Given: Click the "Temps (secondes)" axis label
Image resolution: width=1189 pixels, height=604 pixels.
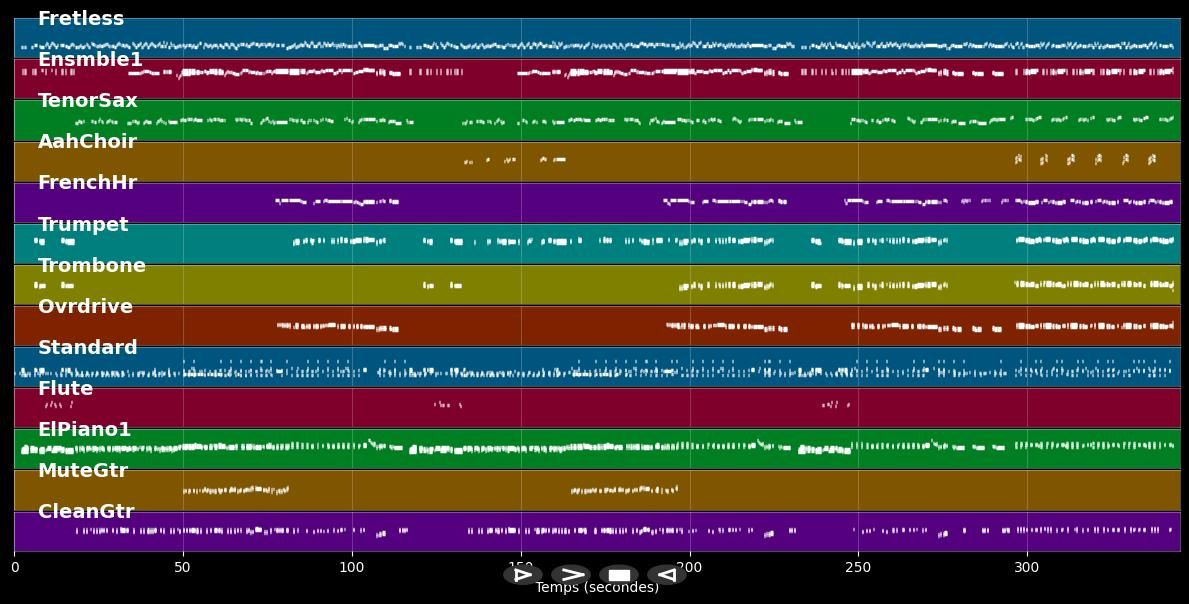Looking at the screenshot, I should click(x=597, y=588).
